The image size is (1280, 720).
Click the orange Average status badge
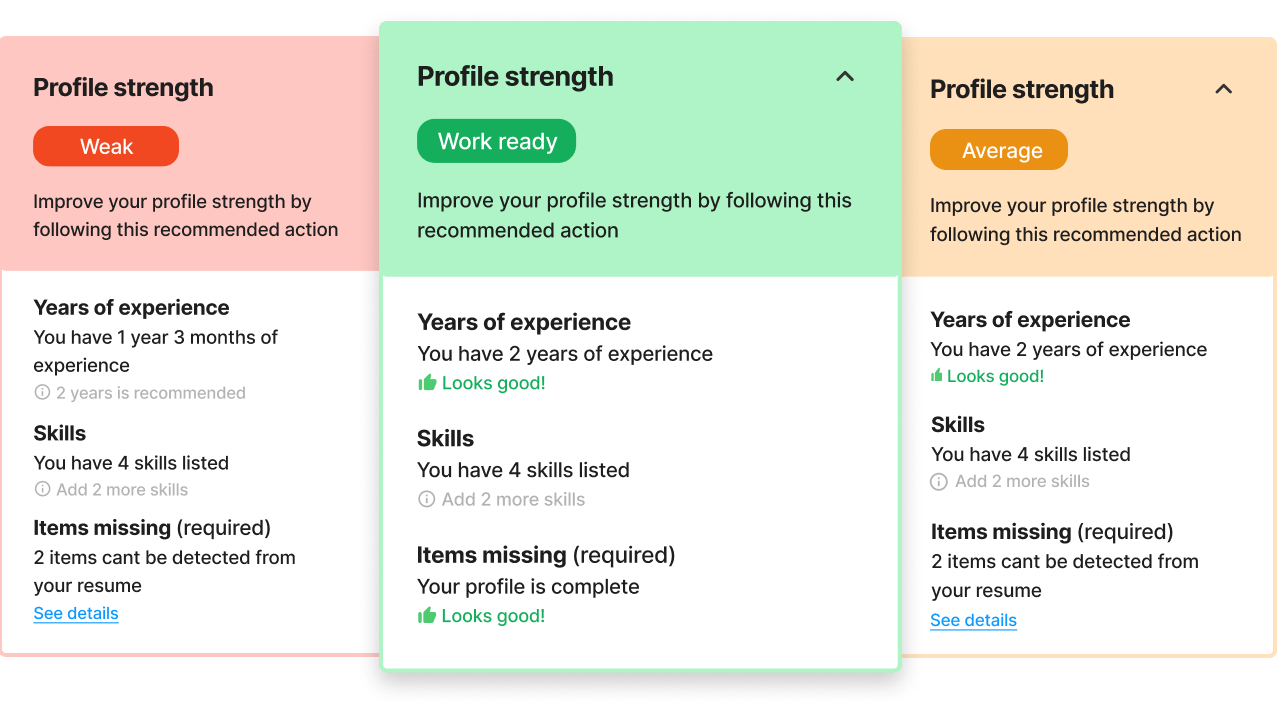click(x=999, y=150)
